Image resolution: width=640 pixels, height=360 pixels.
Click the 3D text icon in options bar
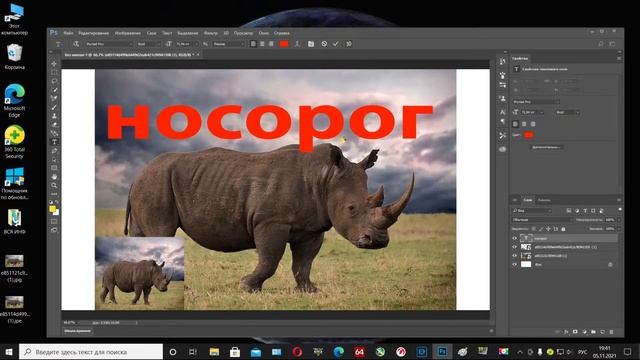pos(349,44)
